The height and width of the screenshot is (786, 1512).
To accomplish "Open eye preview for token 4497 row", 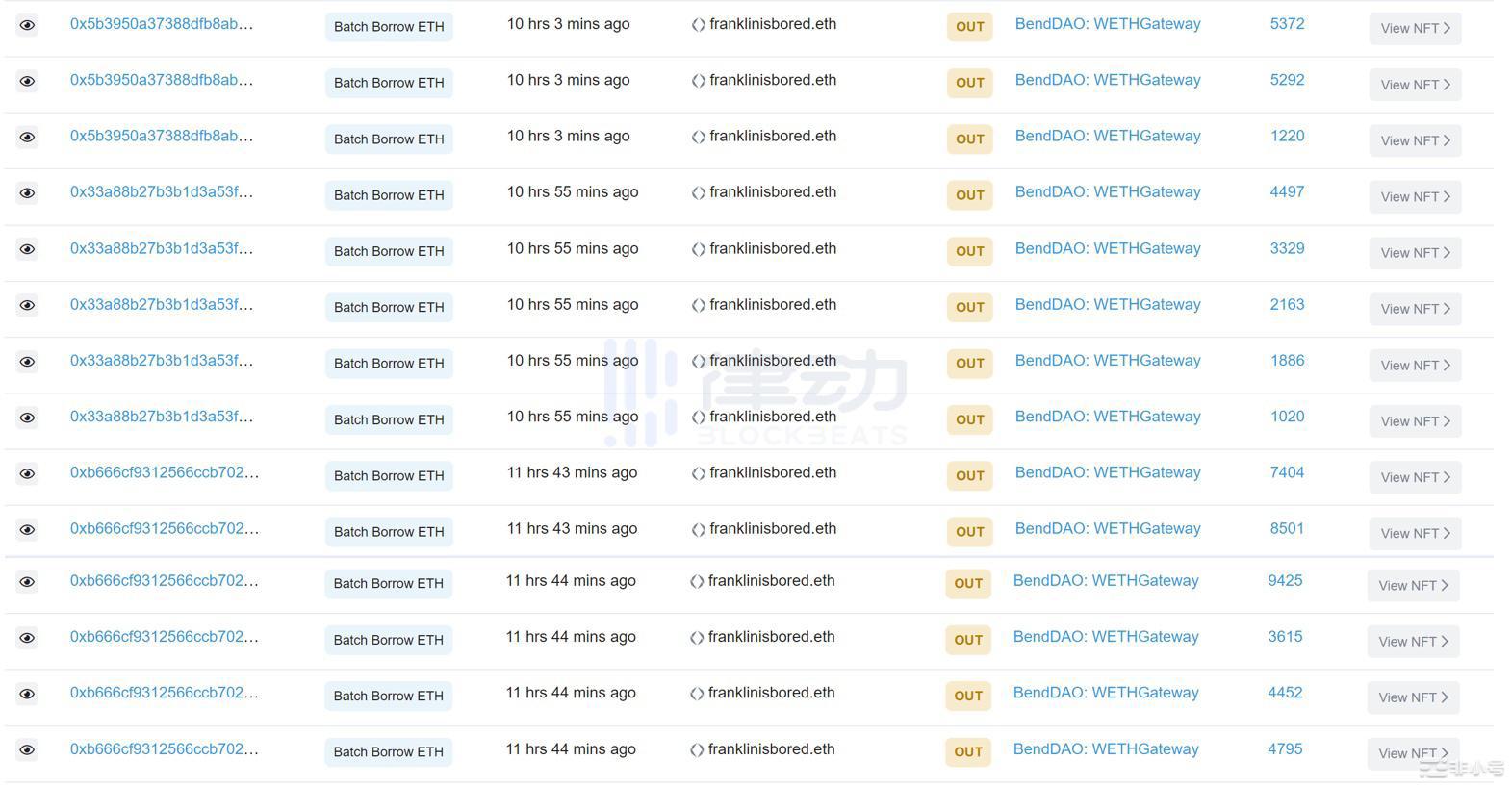I will pyautogui.click(x=27, y=193).
